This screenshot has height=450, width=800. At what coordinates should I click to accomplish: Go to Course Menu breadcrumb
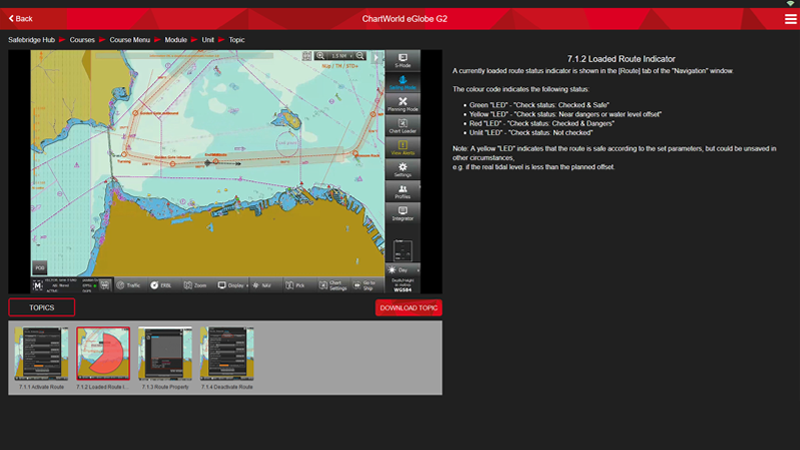pyautogui.click(x=130, y=40)
